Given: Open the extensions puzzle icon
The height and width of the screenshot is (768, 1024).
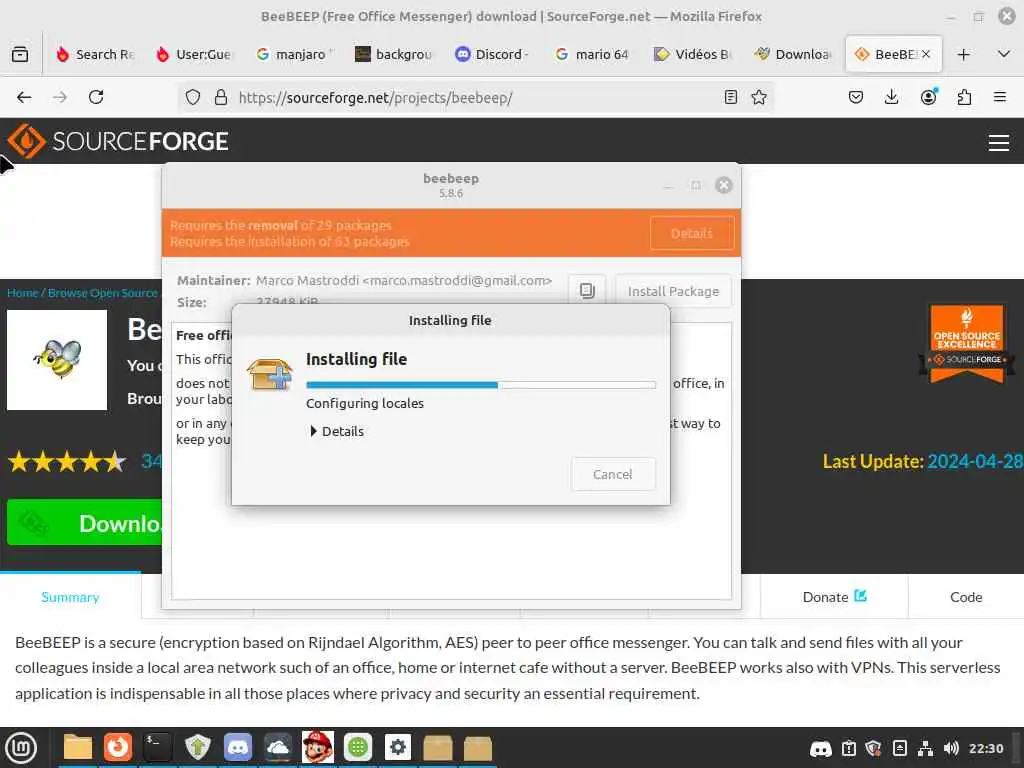Looking at the screenshot, I should (x=964, y=97).
